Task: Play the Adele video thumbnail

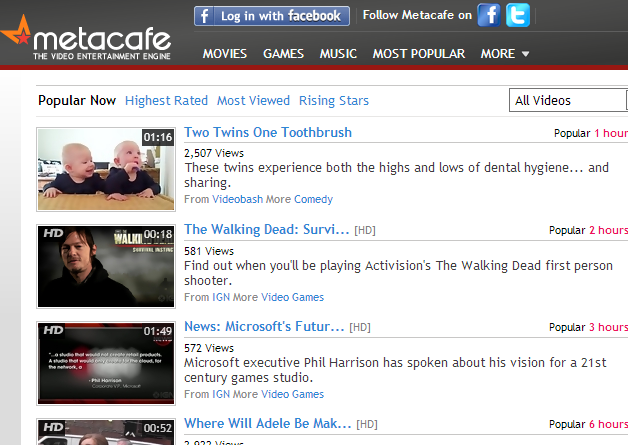Action: tap(106, 432)
